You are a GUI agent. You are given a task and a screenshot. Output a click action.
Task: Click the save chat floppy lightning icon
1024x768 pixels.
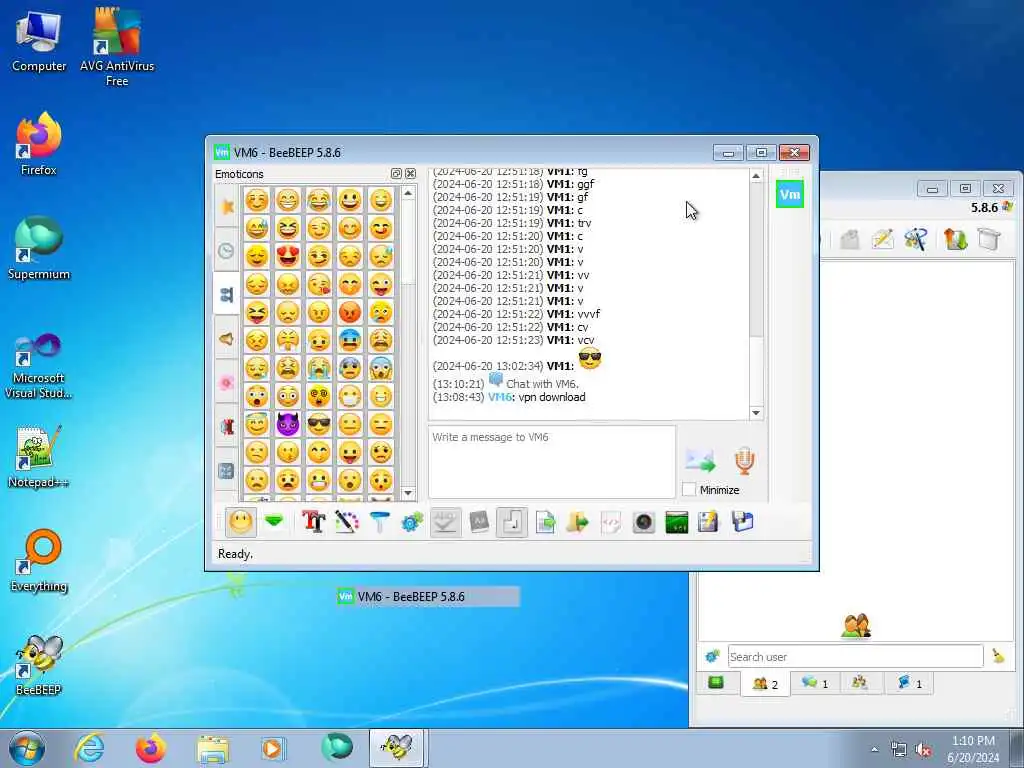(709, 522)
